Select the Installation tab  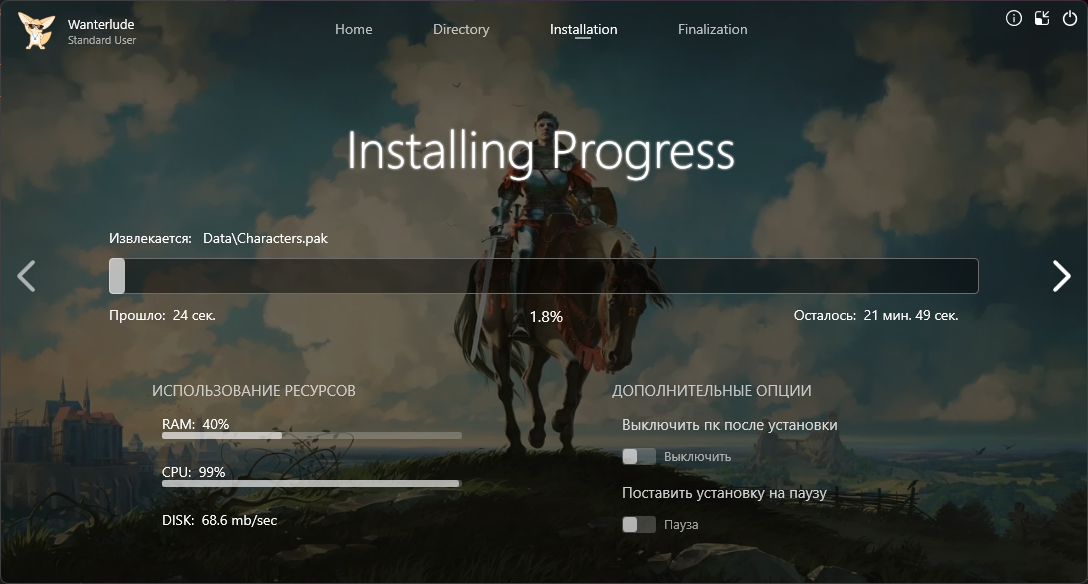coord(583,29)
